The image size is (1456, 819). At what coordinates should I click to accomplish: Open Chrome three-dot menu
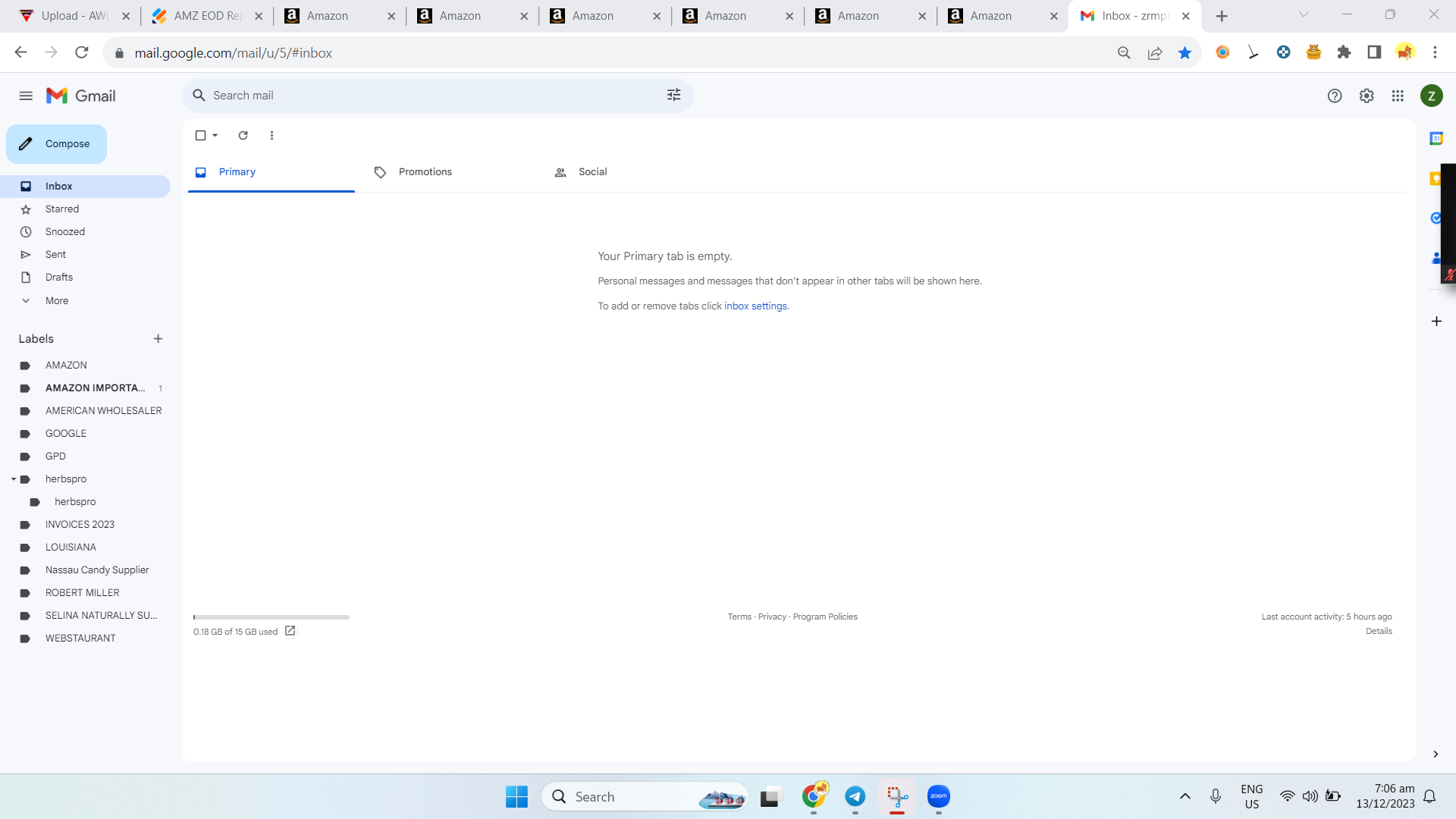tap(1435, 52)
